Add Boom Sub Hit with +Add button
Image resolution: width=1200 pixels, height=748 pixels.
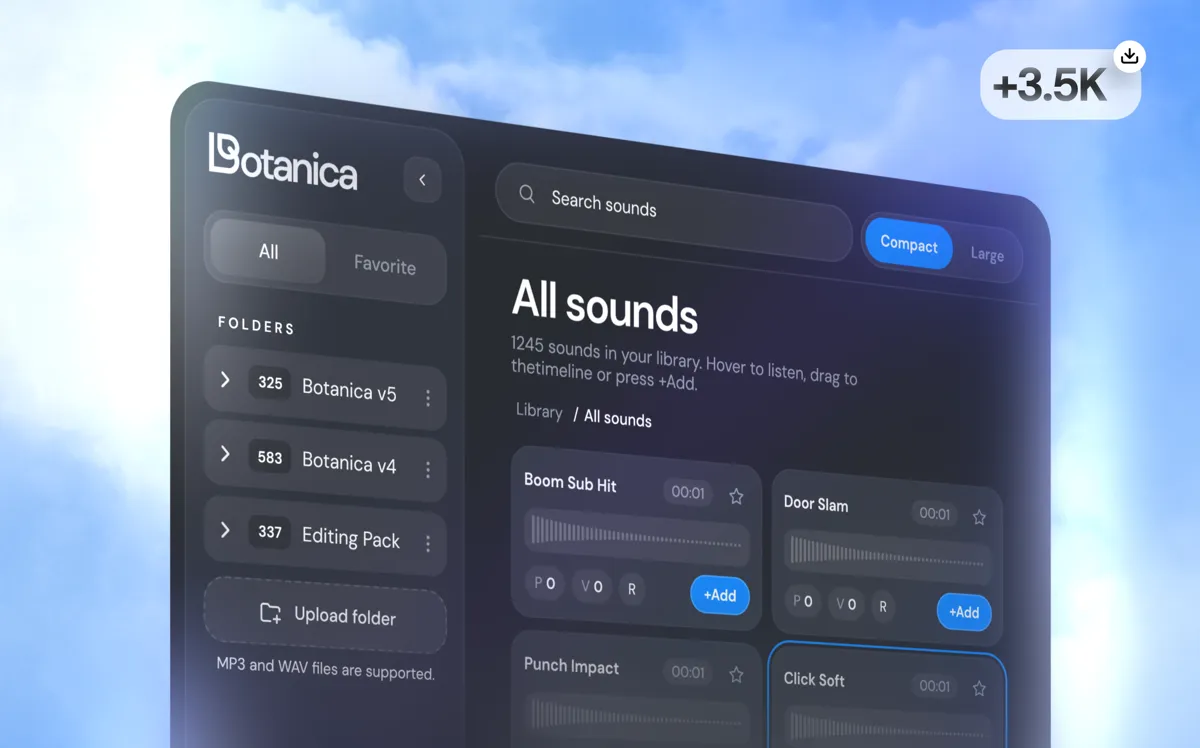tap(720, 595)
